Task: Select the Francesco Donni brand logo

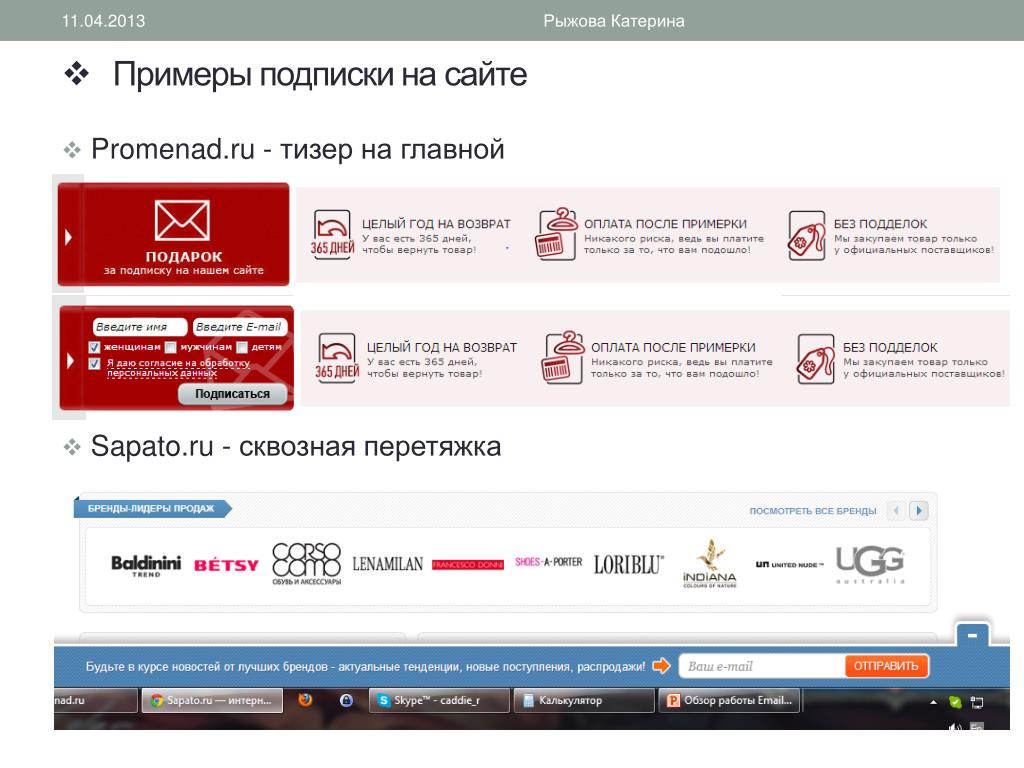Action: point(468,565)
